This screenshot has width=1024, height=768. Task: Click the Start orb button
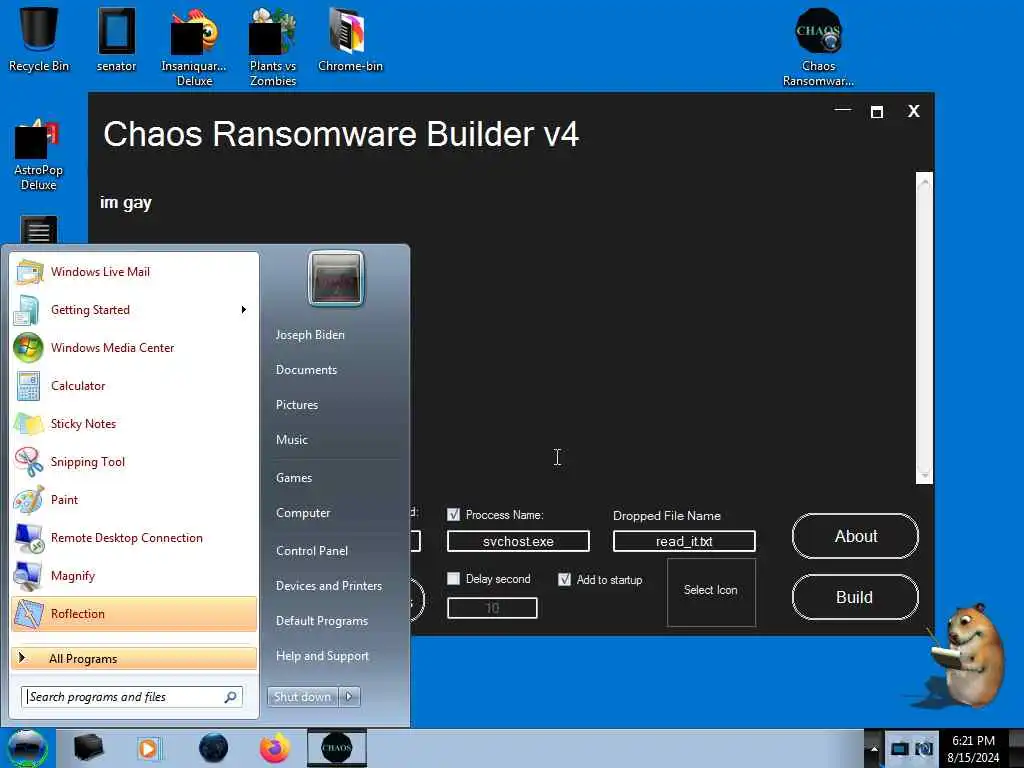point(27,748)
